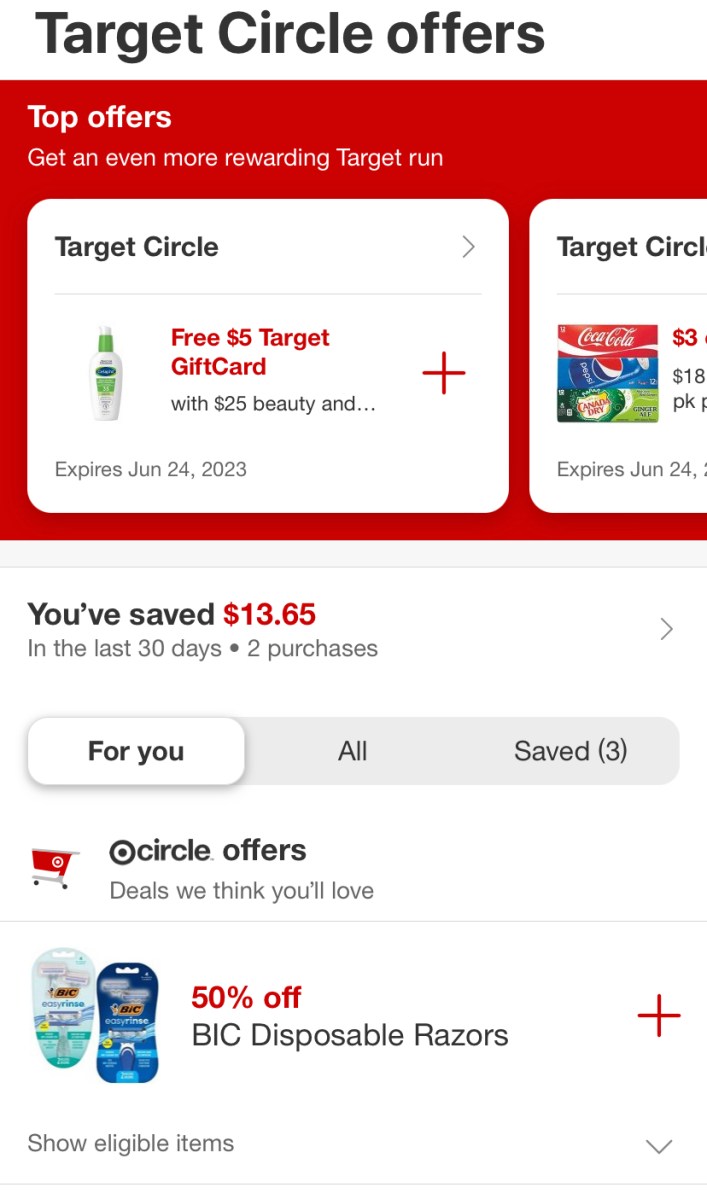Viewport: 707px width, 1199px height.
Task: Switch to the All offers tab
Action: 353,751
